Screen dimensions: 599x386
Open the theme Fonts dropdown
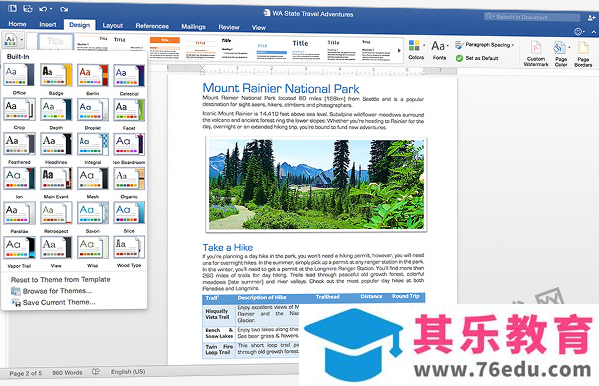tap(440, 50)
